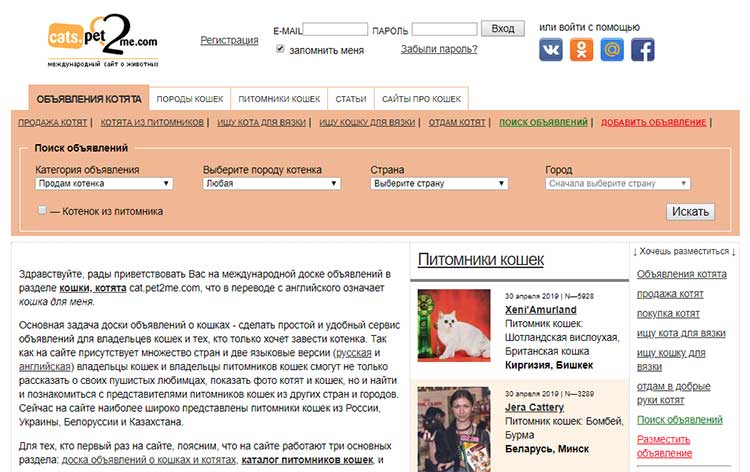Click the text 'Беларусь, Минск'
This screenshot has width=750, height=472.
pyautogui.click(x=547, y=449)
